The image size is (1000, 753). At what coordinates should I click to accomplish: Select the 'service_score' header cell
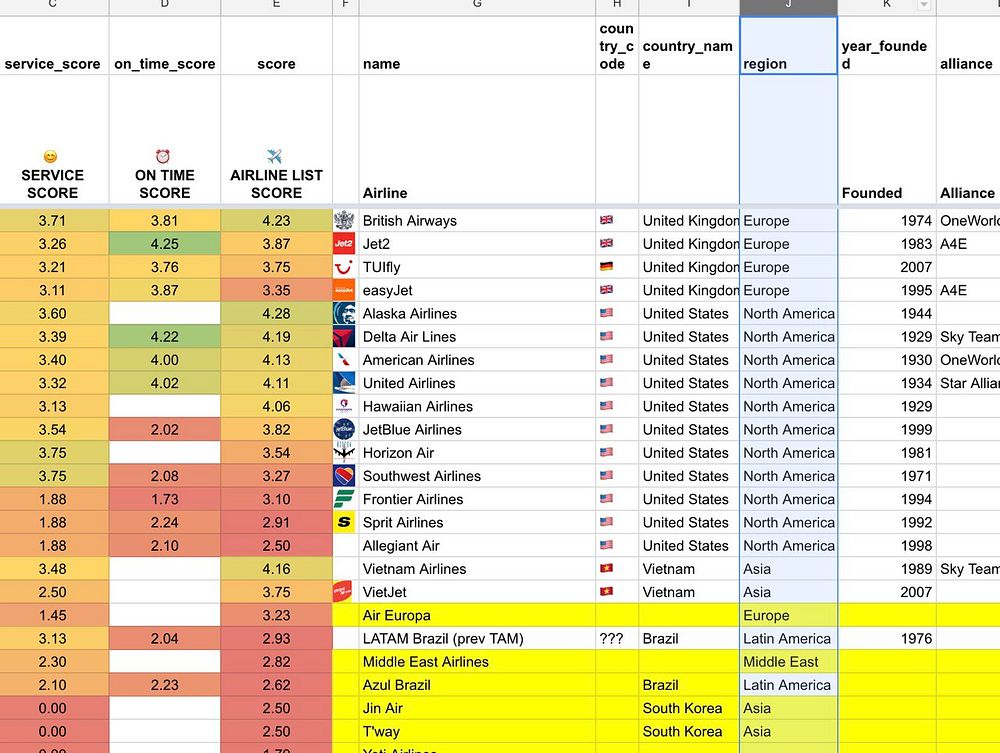pos(54,45)
